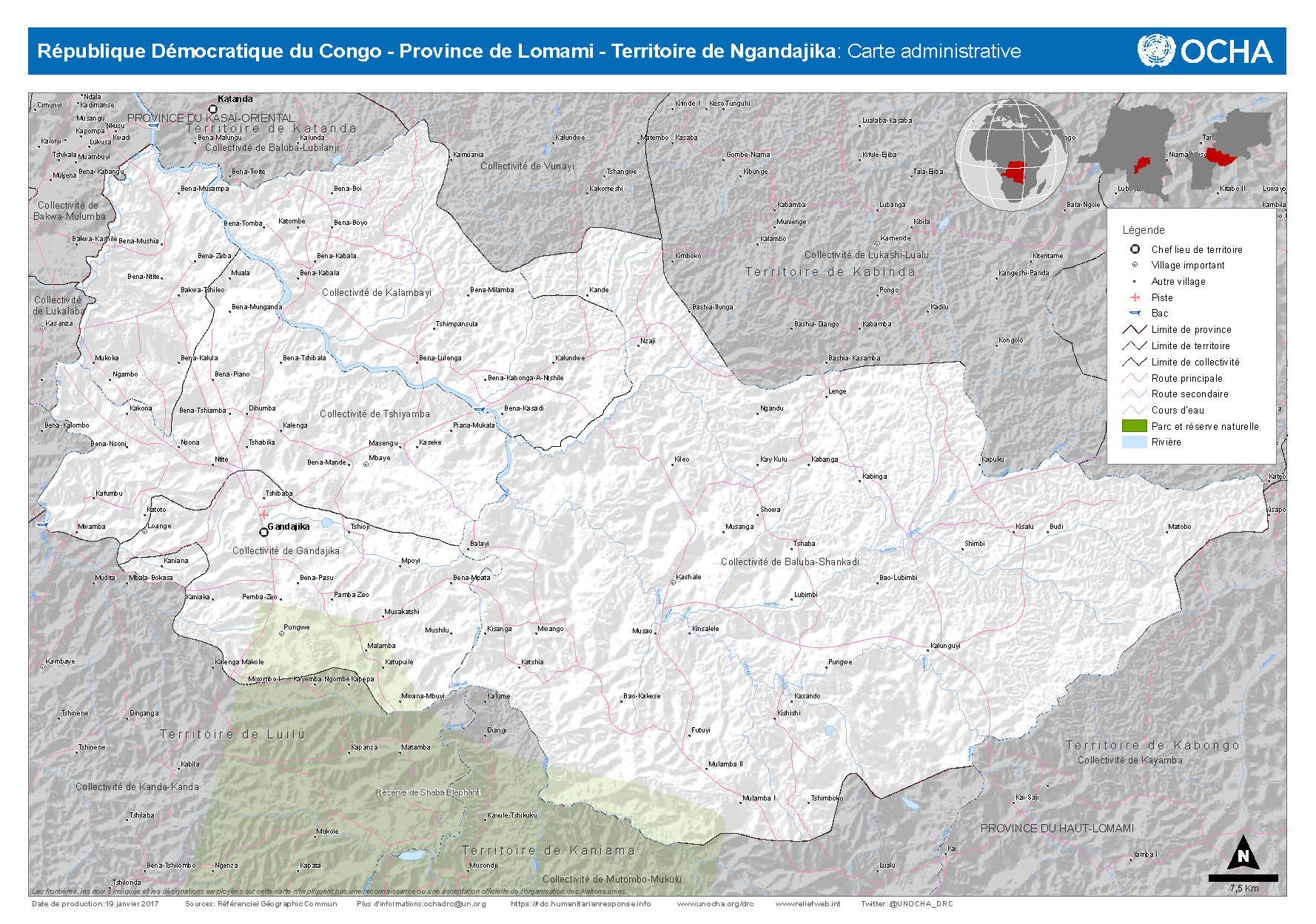Image resolution: width=1316 pixels, height=924 pixels.
Task: Click the Mbaye important village marker
Action: pyautogui.click(x=364, y=466)
